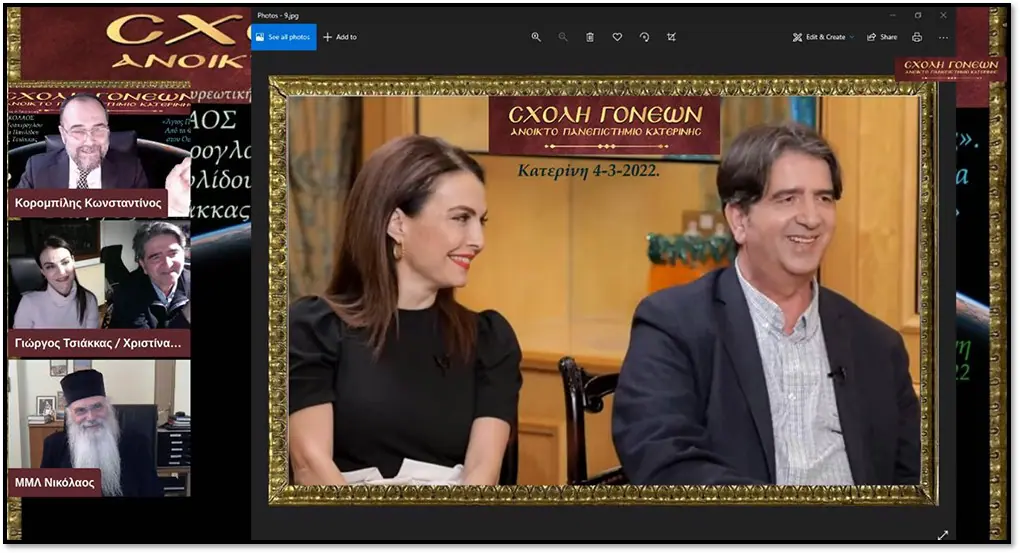Viewport: 1020px width, 553px height.
Task: Enter fullscreen with the expand arrows icon
Action: [942, 535]
